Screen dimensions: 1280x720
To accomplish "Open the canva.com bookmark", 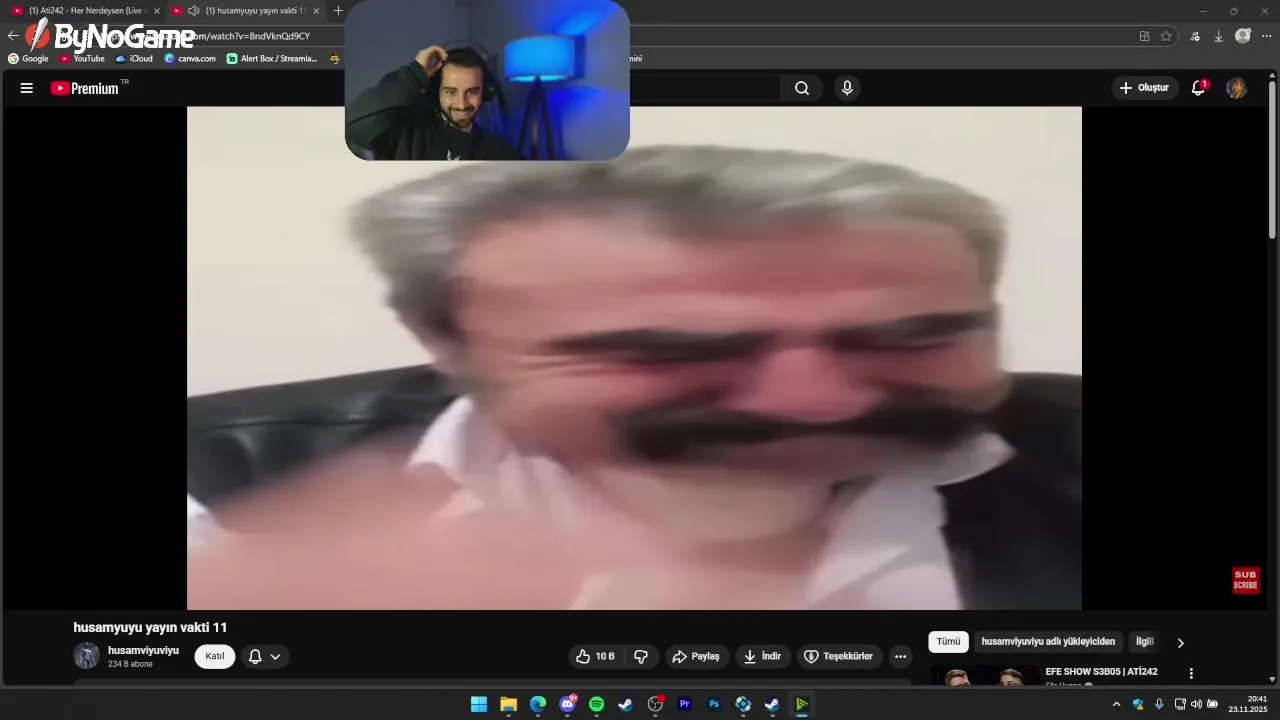I will tap(190, 58).
